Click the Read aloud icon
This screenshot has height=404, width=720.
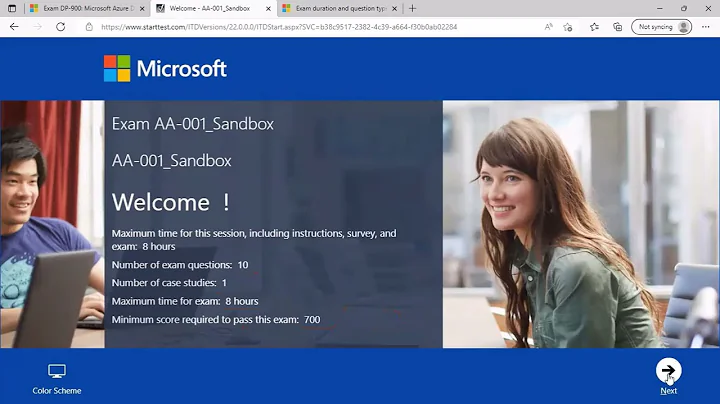[x=548, y=27]
